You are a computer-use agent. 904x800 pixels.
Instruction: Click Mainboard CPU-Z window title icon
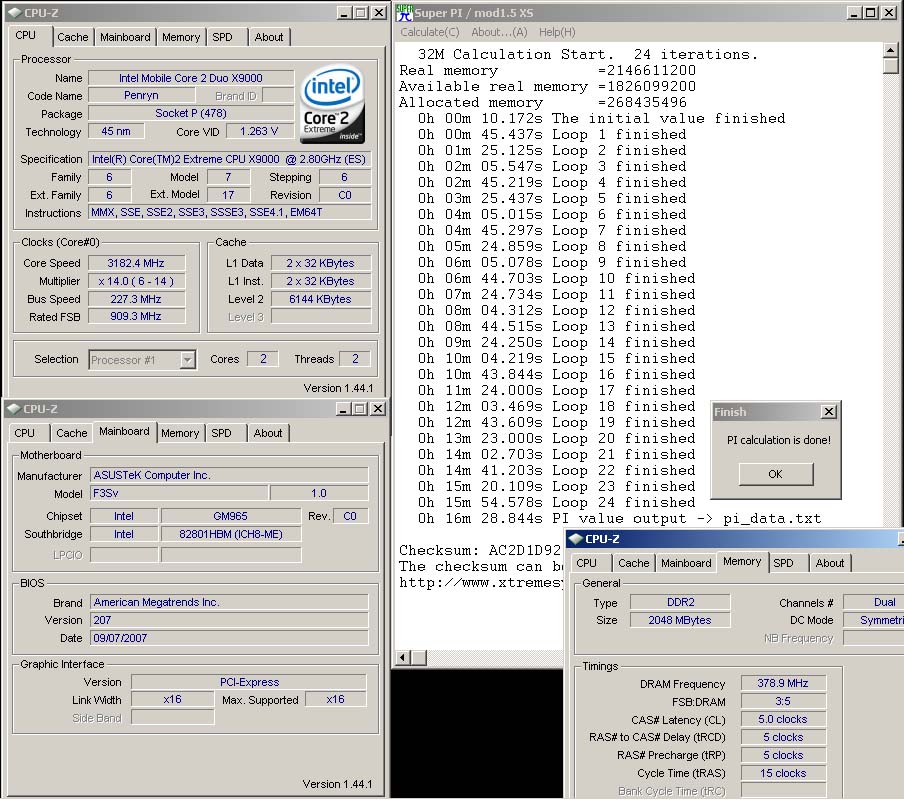tap(13, 409)
